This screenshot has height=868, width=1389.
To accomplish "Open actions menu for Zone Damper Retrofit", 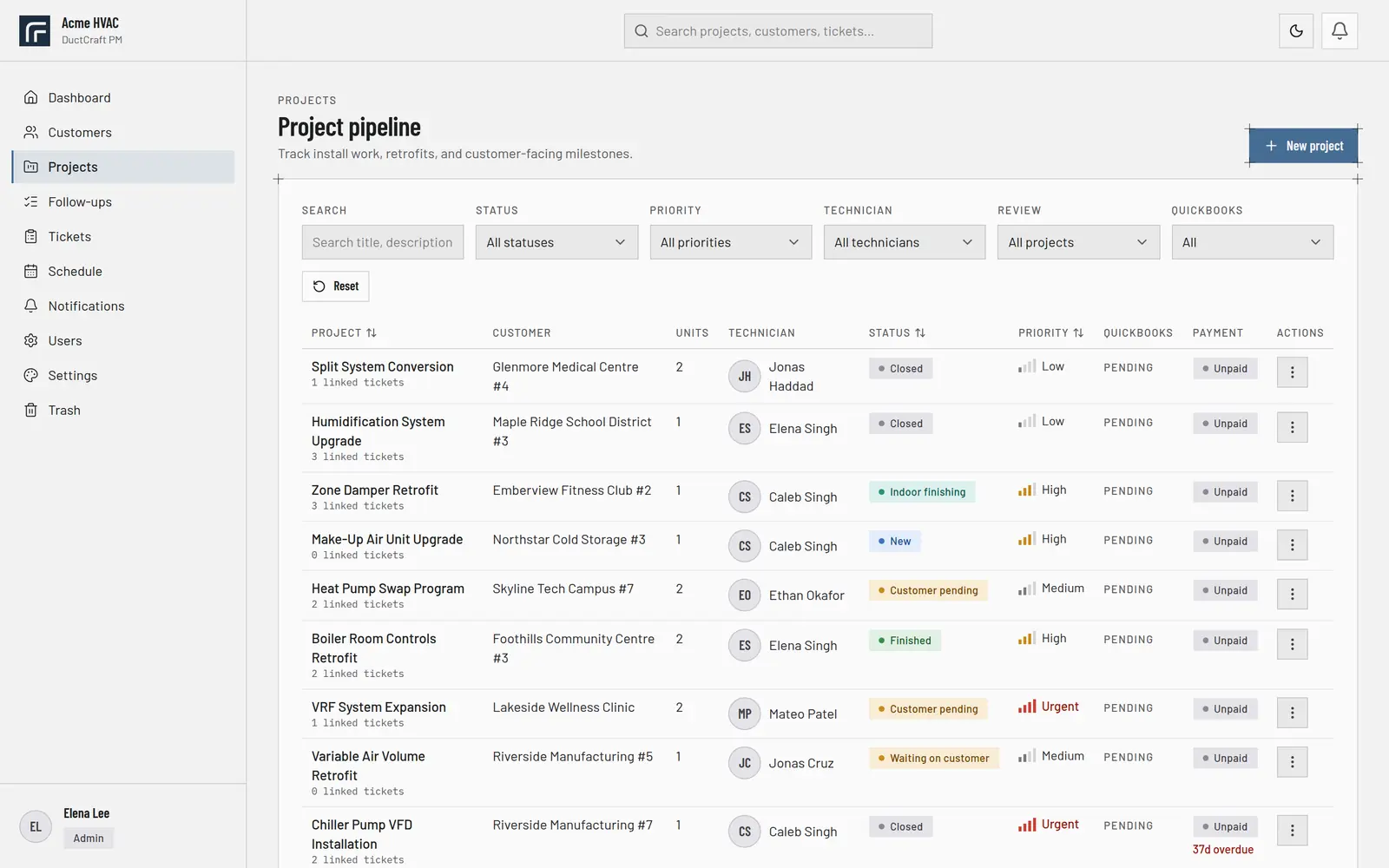I will [1292, 496].
